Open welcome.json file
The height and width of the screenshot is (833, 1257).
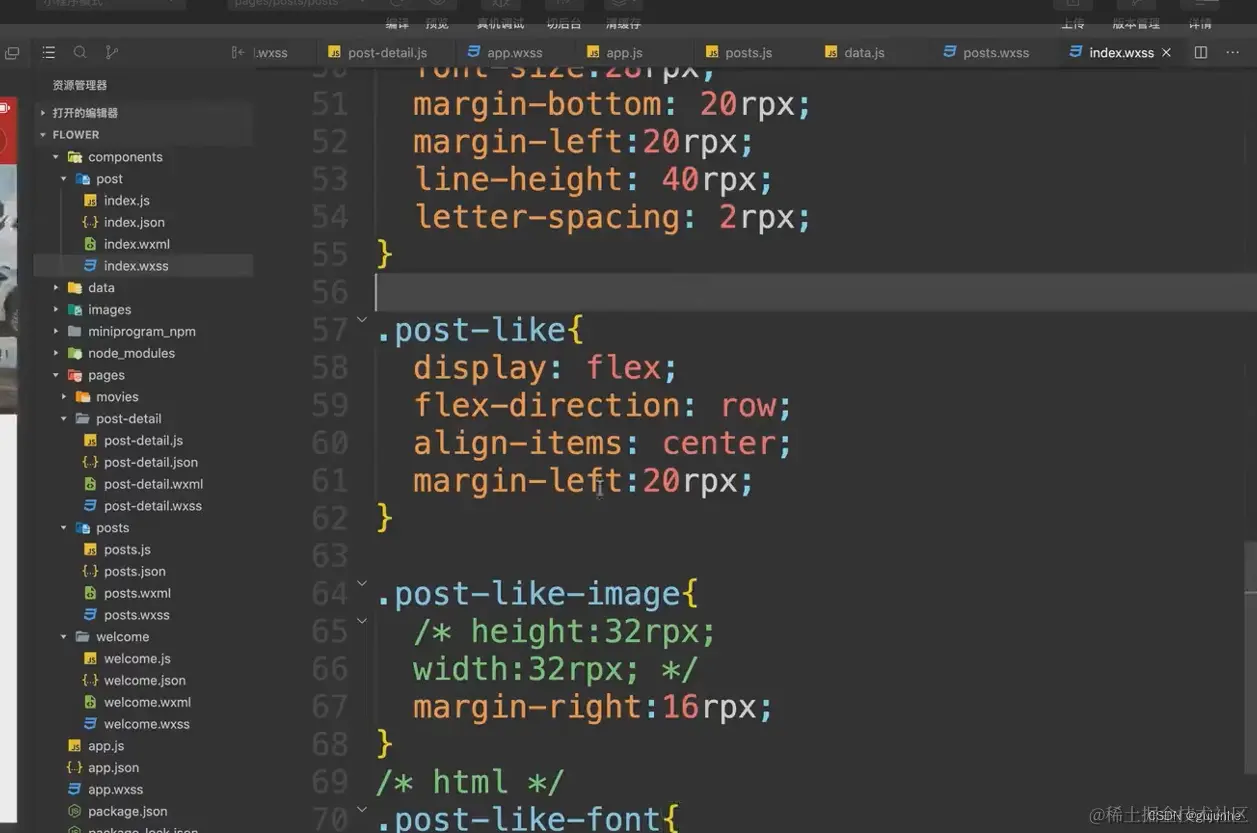(143, 681)
